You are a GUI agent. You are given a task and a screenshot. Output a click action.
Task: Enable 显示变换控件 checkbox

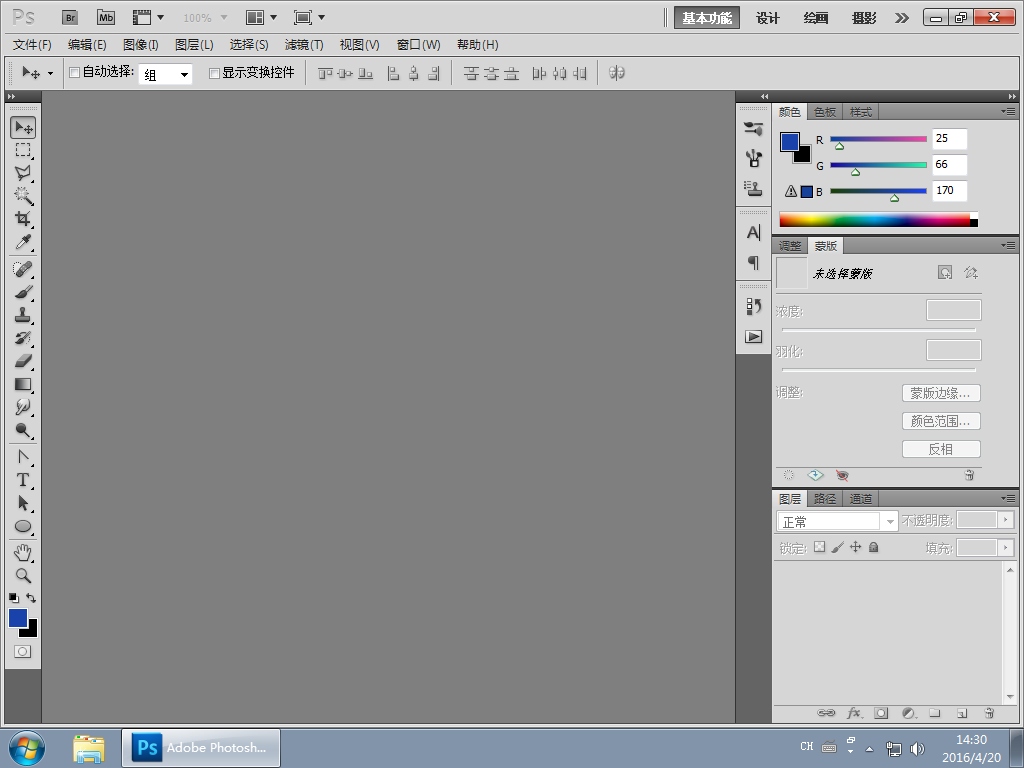[x=214, y=73]
